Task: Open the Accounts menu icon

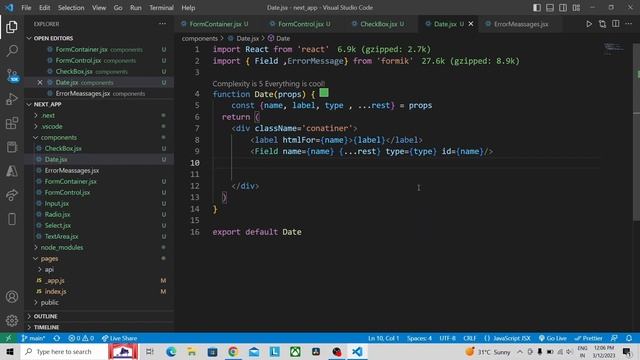Action: tap(12, 297)
